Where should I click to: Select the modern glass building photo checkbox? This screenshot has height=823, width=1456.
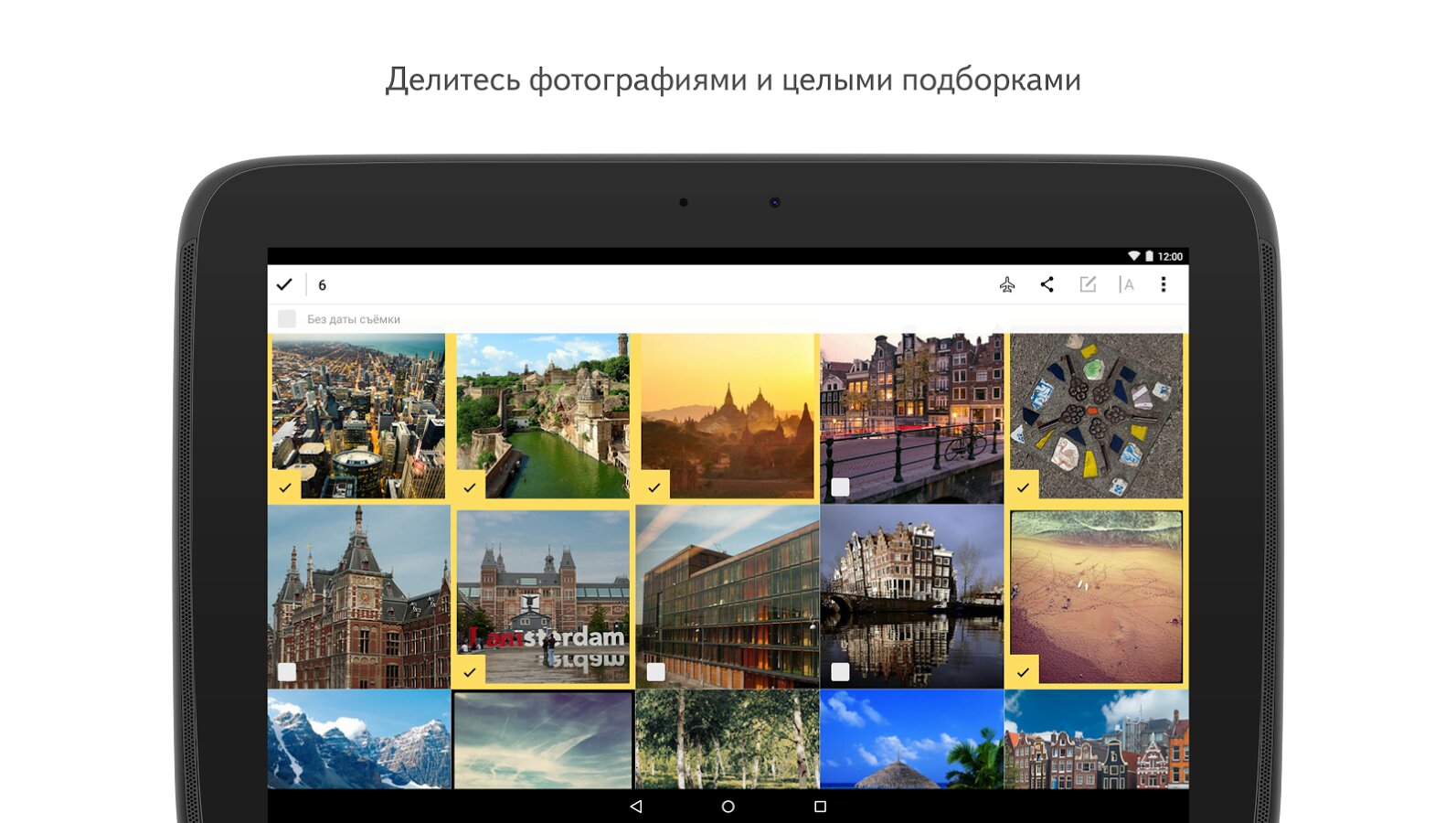coord(655,672)
